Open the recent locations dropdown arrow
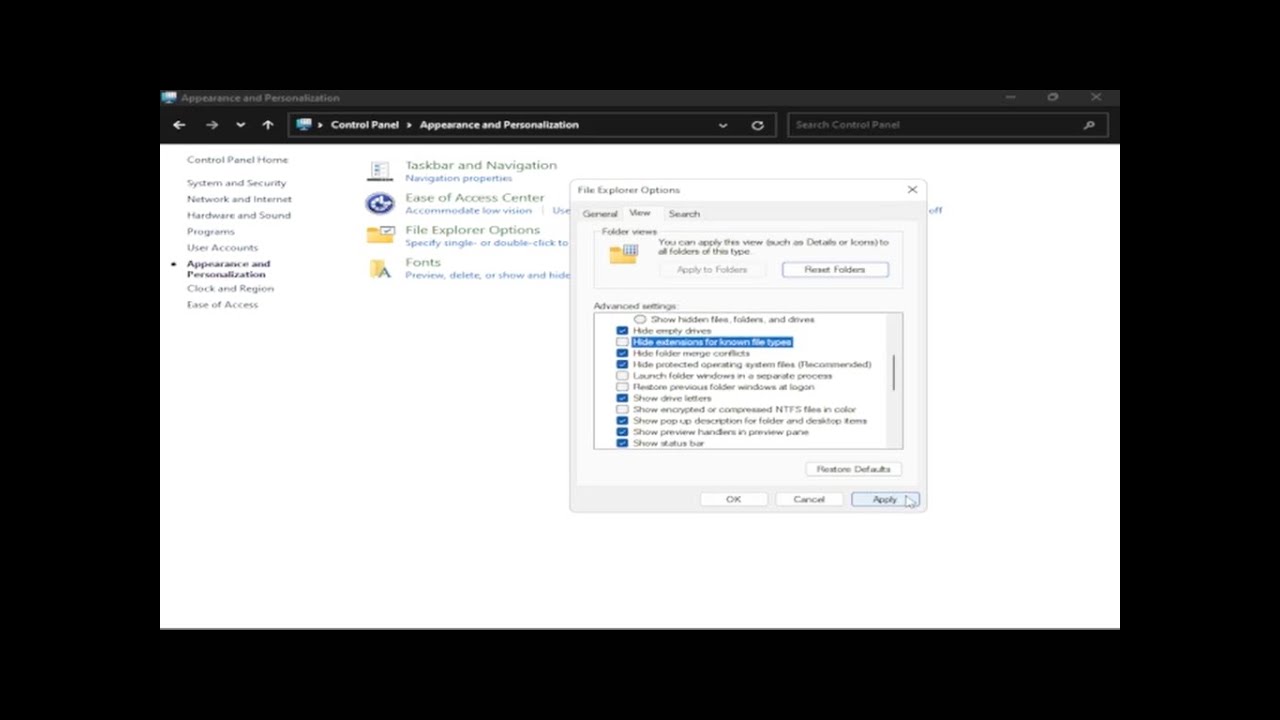 (x=240, y=125)
